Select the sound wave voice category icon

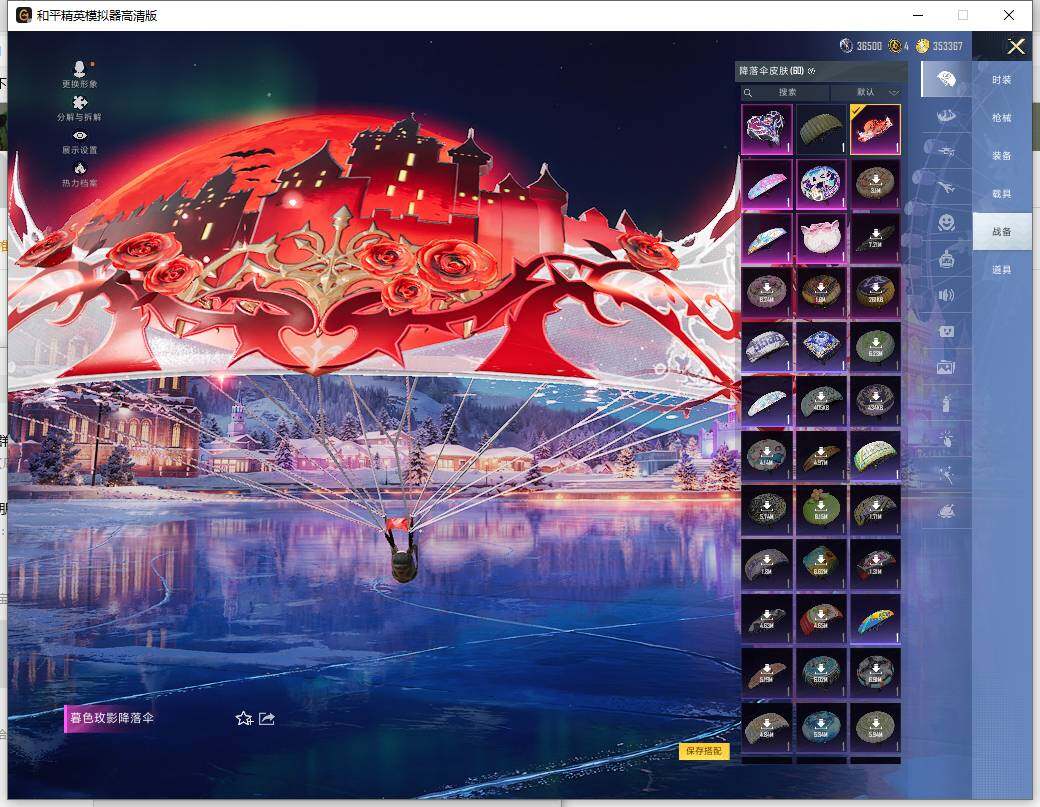coord(946,295)
